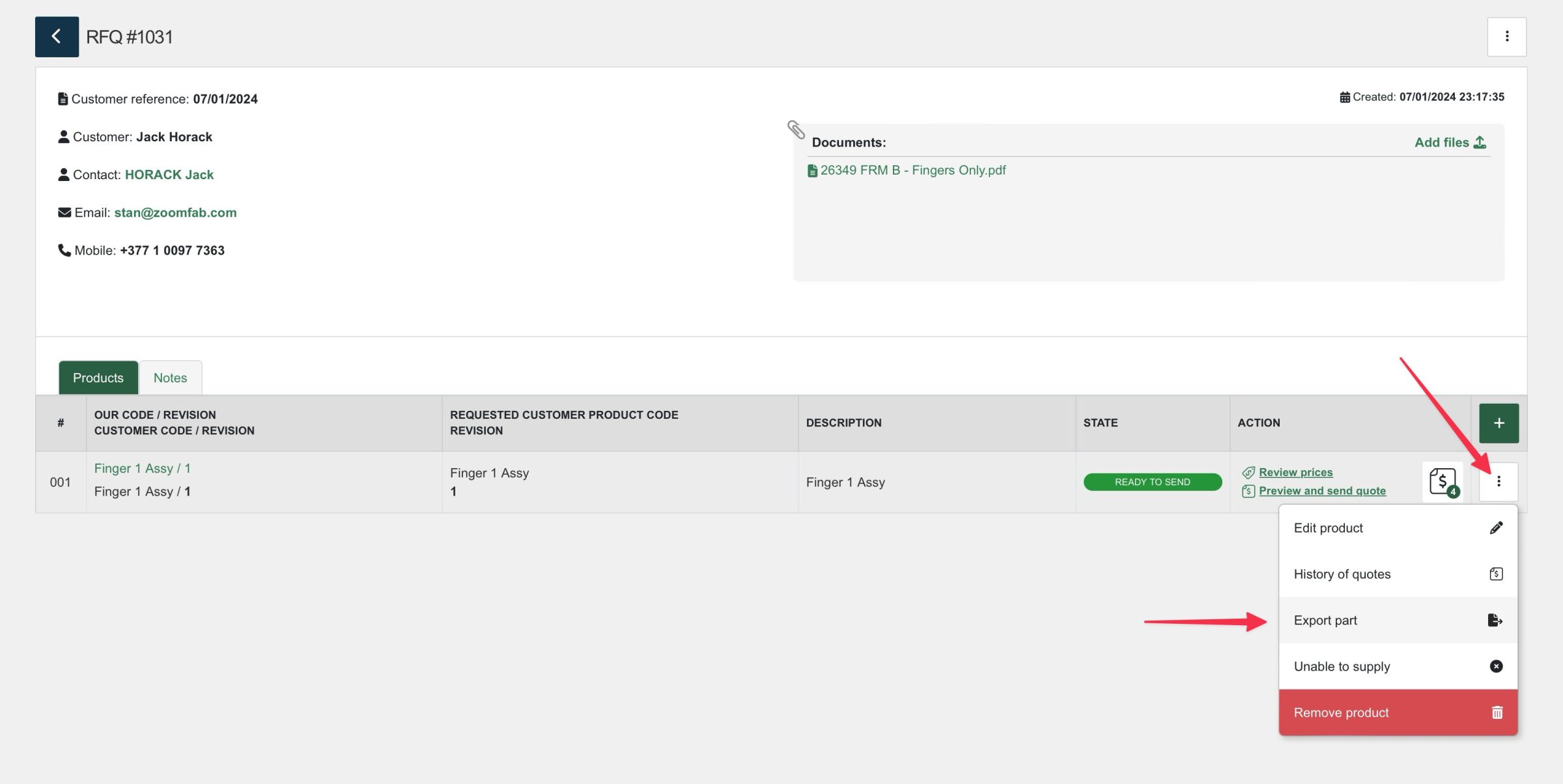Image resolution: width=1563 pixels, height=784 pixels.
Task: Select History of quotes menu item
Action: pos(1397,574)
